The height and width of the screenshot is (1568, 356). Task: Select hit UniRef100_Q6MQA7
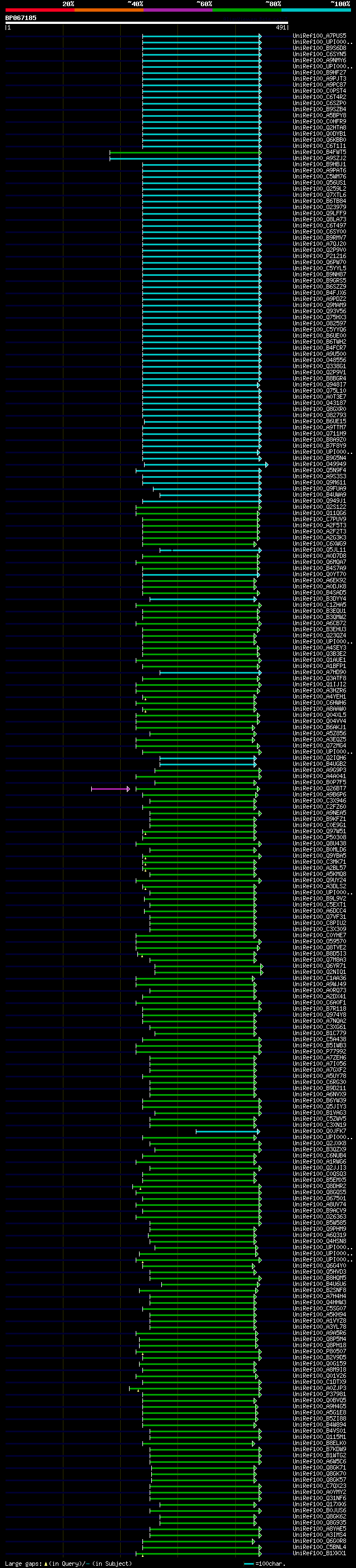(x=319, y=562)
